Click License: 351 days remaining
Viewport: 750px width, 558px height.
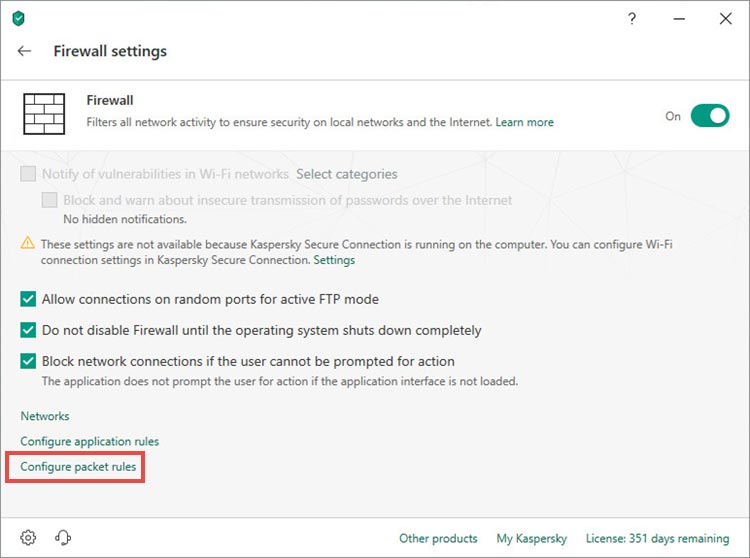point(658,538)
